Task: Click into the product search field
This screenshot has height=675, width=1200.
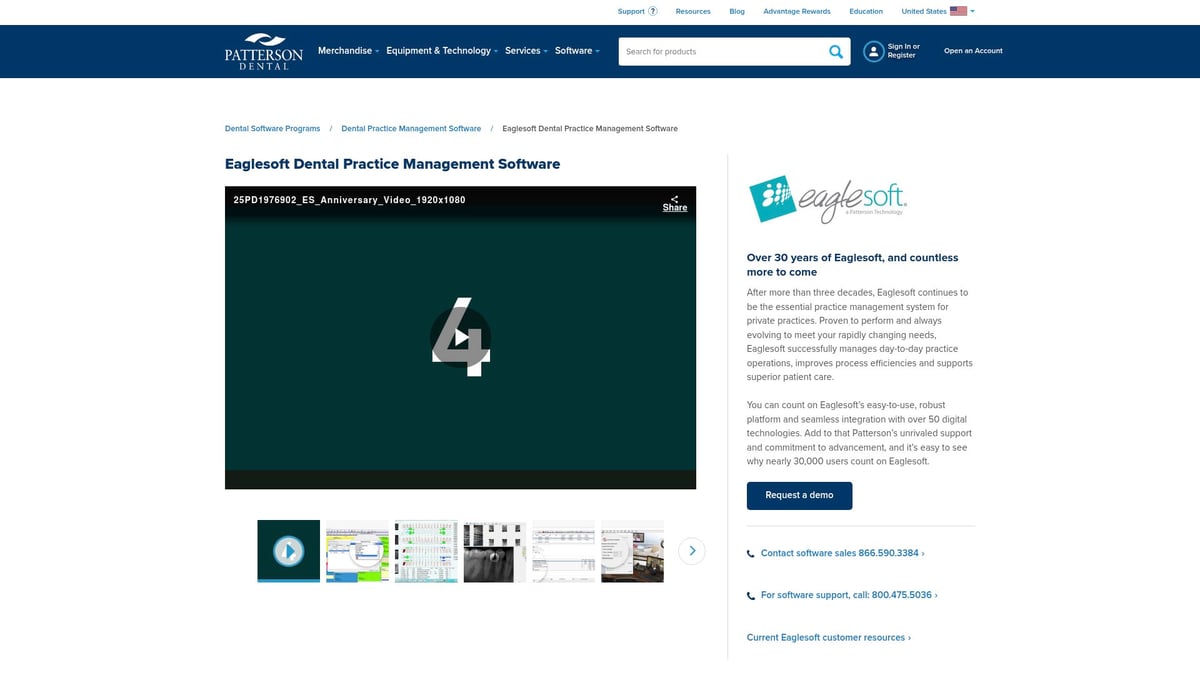Action: [720, 51]
